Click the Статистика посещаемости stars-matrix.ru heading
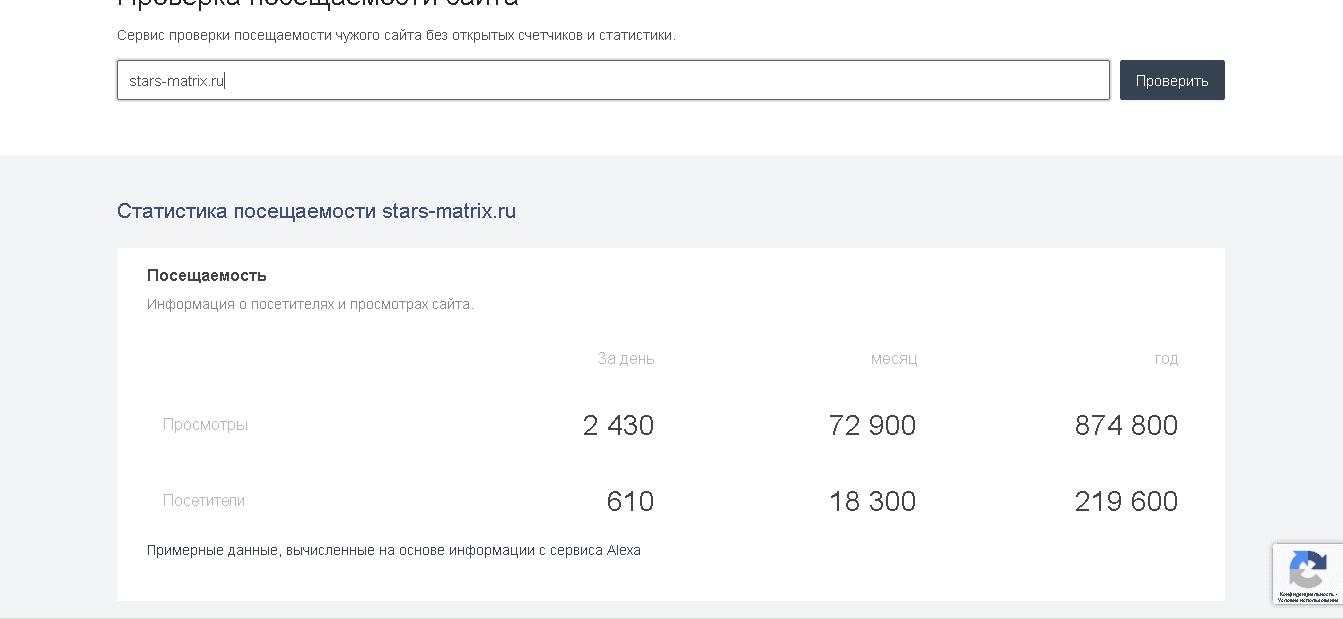The height and width of the screenshot is (619, 1343). (x=316, y=211)
